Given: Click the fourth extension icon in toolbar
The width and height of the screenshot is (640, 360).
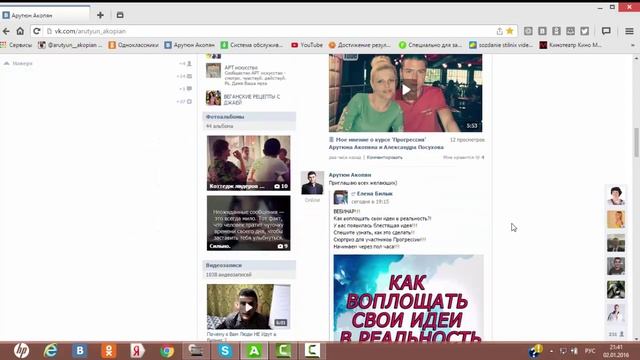Looking at the screenshot, I should tap(571, 31).
